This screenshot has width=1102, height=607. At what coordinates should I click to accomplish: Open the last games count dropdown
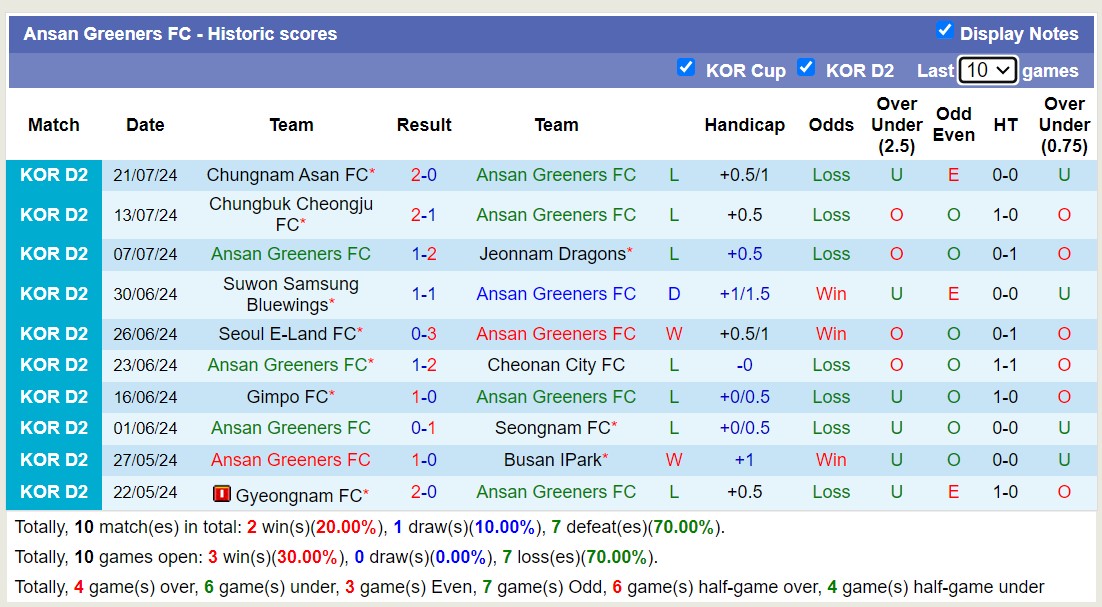coord(987,70)
